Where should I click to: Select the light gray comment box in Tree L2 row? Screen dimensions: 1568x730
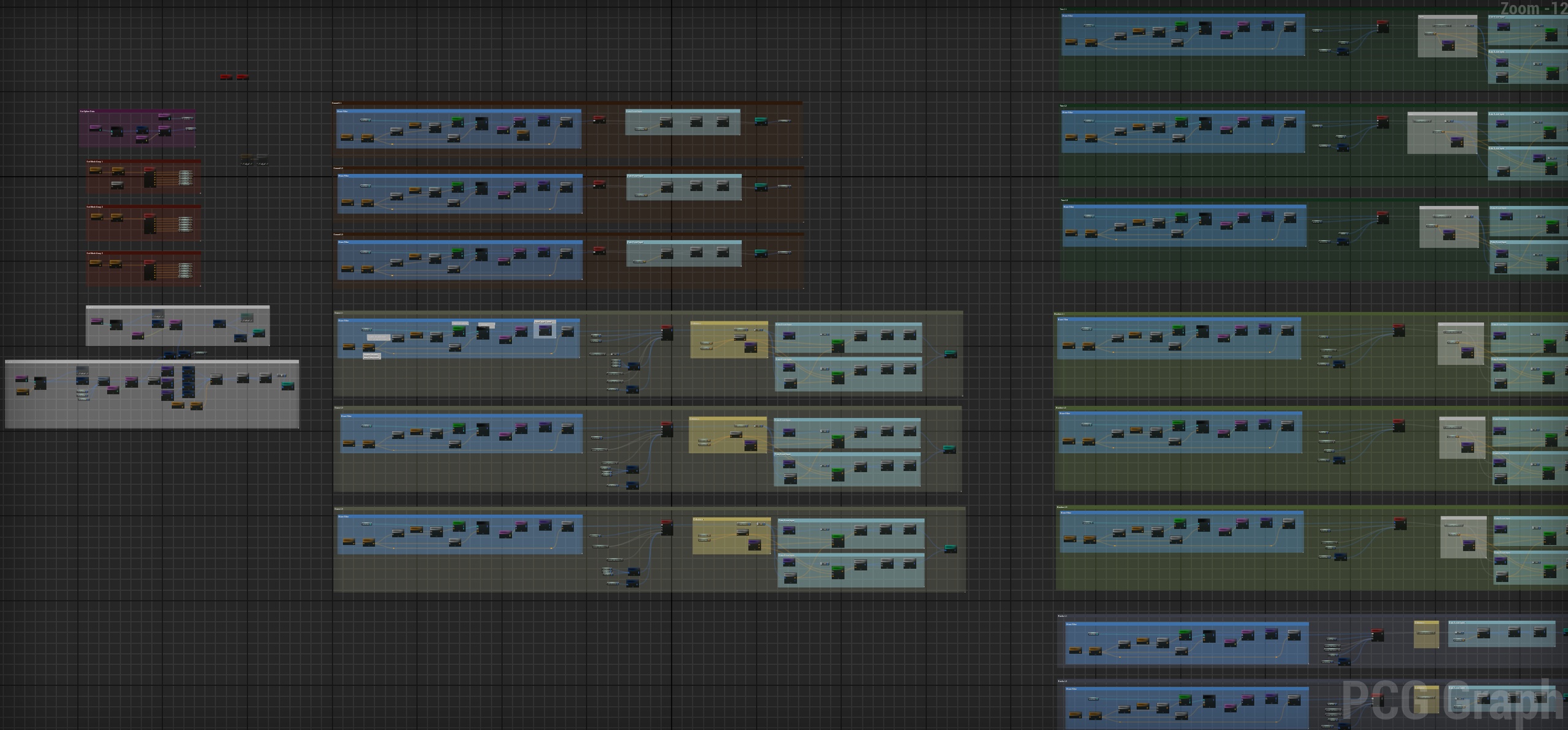pos(1442,132)
